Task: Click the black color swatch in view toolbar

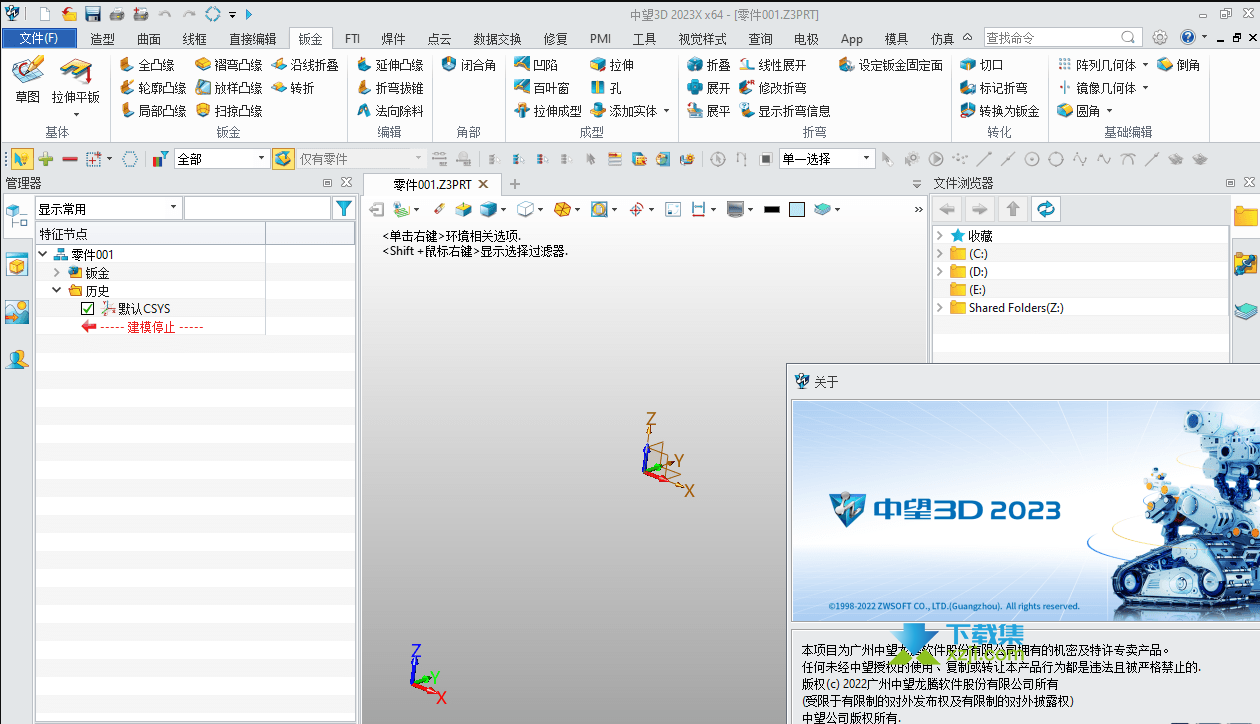Action: tap(772, 209)
